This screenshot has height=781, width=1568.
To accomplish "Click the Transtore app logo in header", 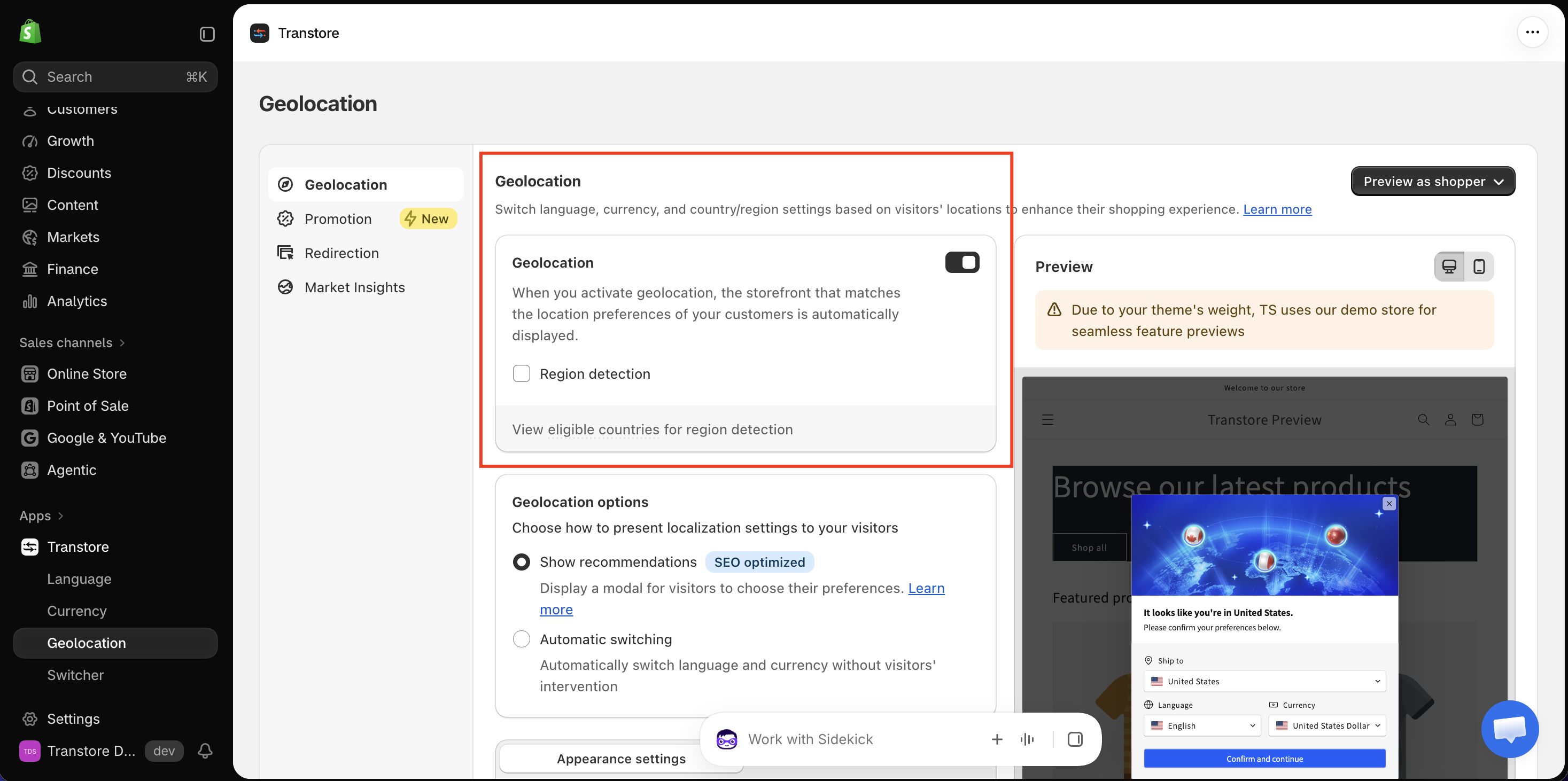I will pyautogui.click(x=260, y=33).
